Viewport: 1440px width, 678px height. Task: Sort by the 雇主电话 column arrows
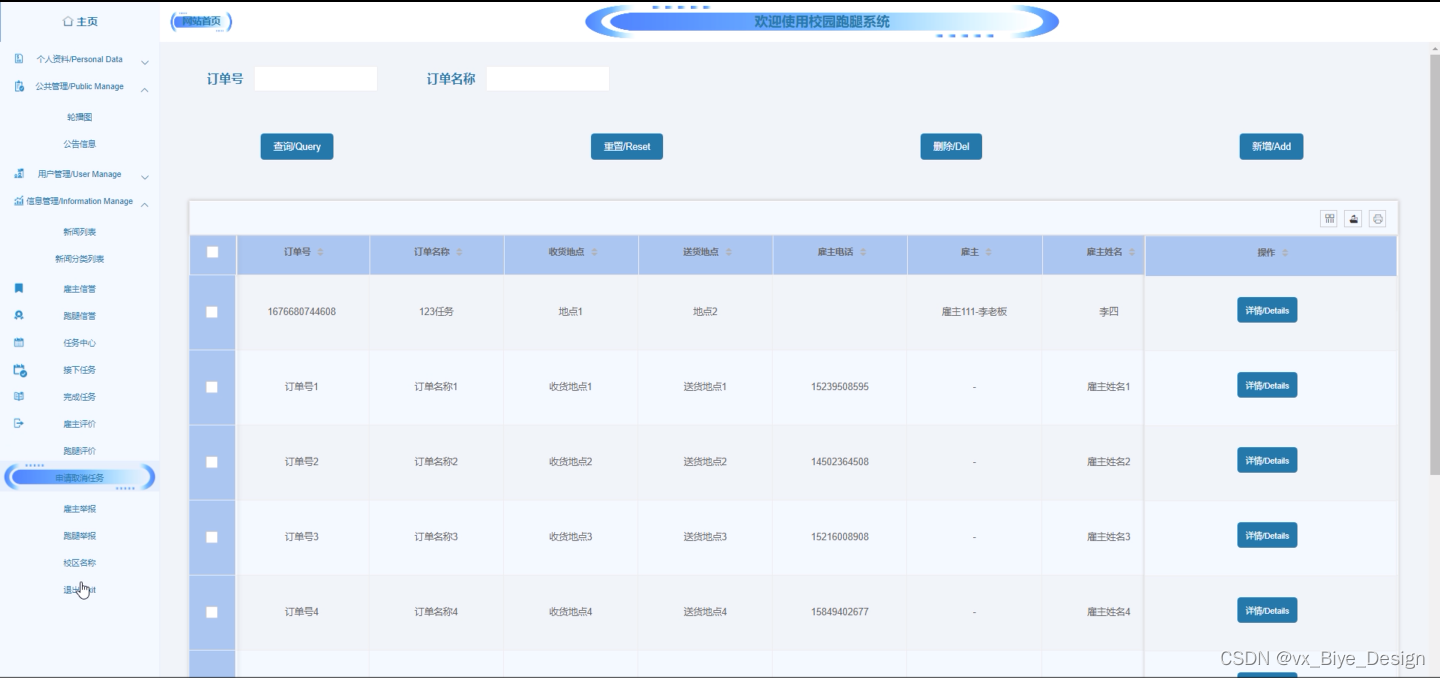click(863, 252)
